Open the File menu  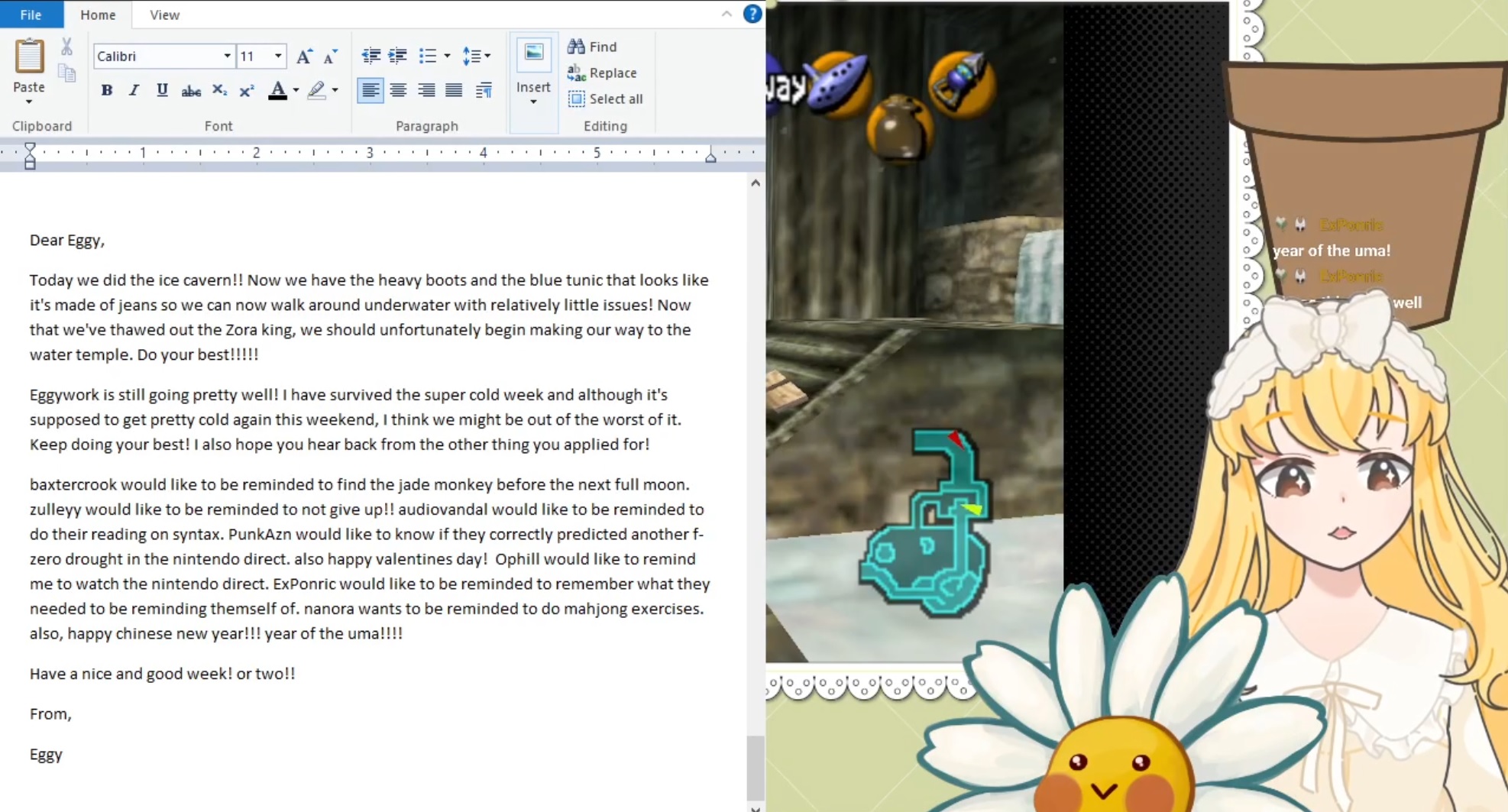click(31, 15)
